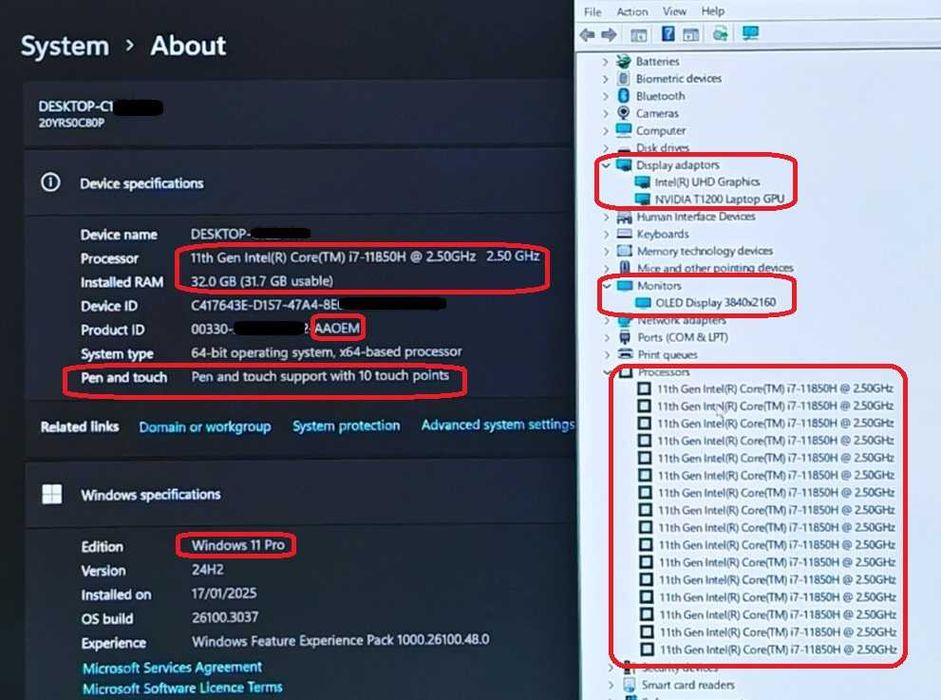Open the Domain or workgroup link
Screen dimensions: 941x700
click(205, 427)
